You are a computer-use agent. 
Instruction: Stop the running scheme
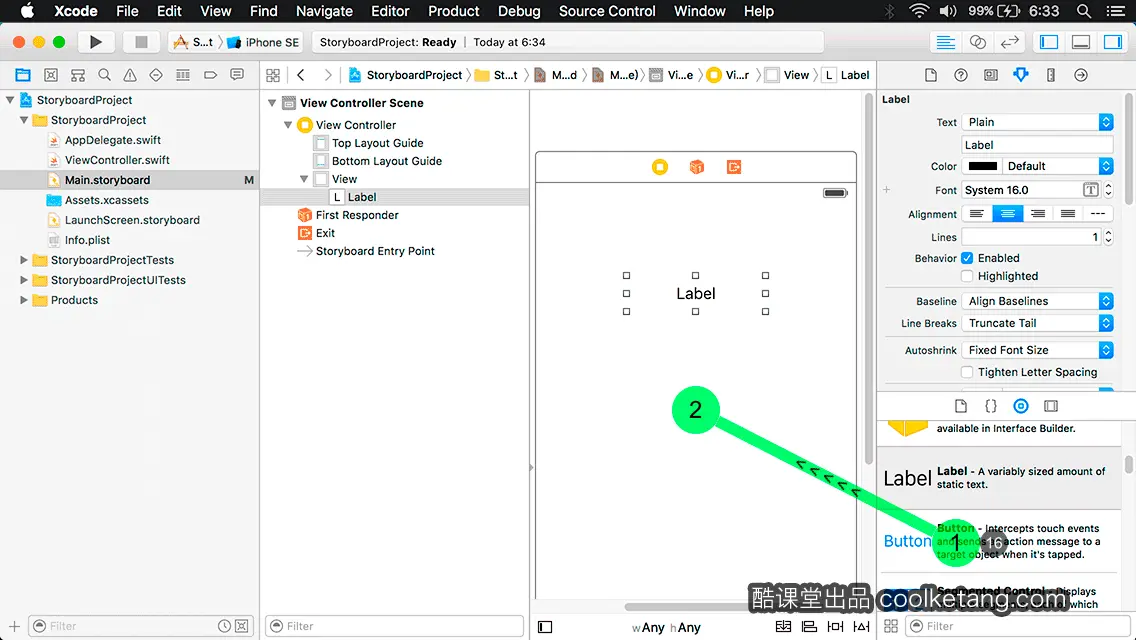click(141, 42)
